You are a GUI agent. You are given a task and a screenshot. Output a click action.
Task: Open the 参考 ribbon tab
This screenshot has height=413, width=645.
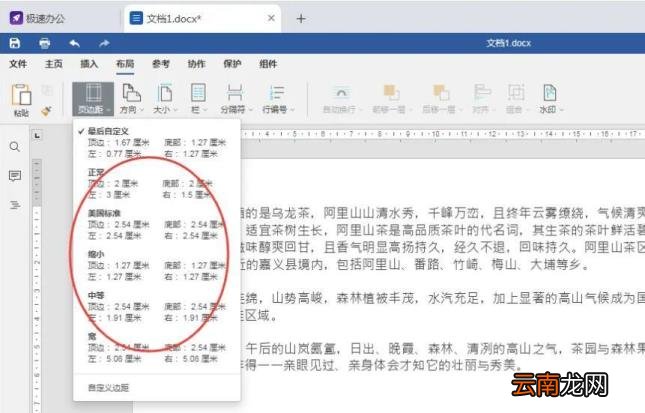161,64
